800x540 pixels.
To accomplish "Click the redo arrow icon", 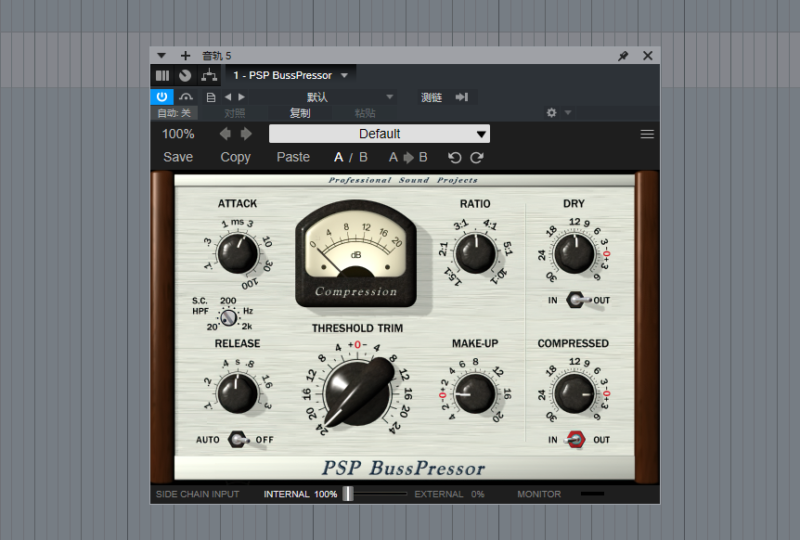I will (x=477, y=157).
